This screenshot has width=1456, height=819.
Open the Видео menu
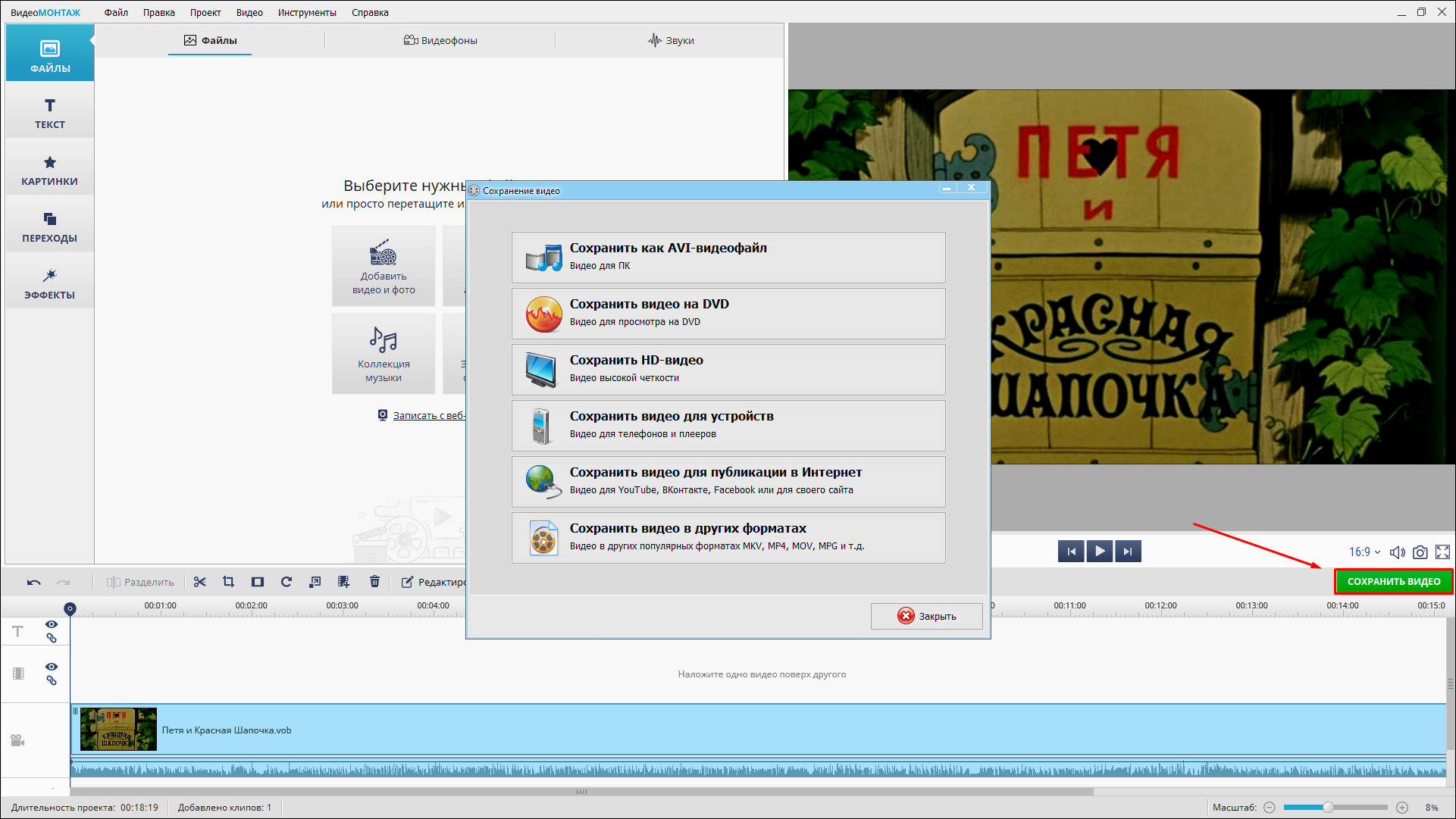[249, 12]
